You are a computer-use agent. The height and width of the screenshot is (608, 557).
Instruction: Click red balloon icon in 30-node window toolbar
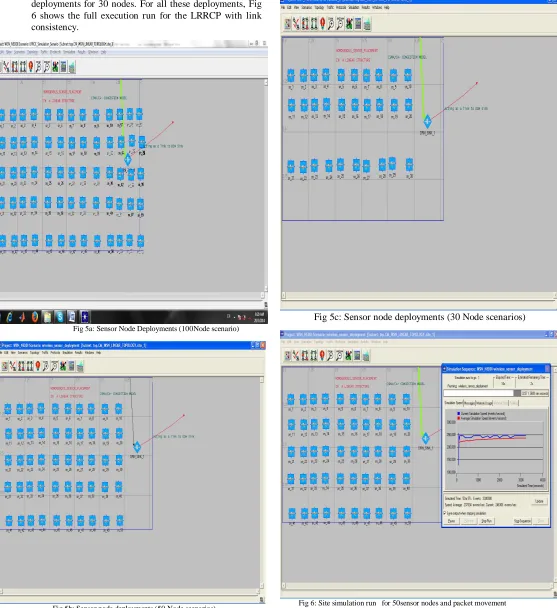[x=322, y=24]
